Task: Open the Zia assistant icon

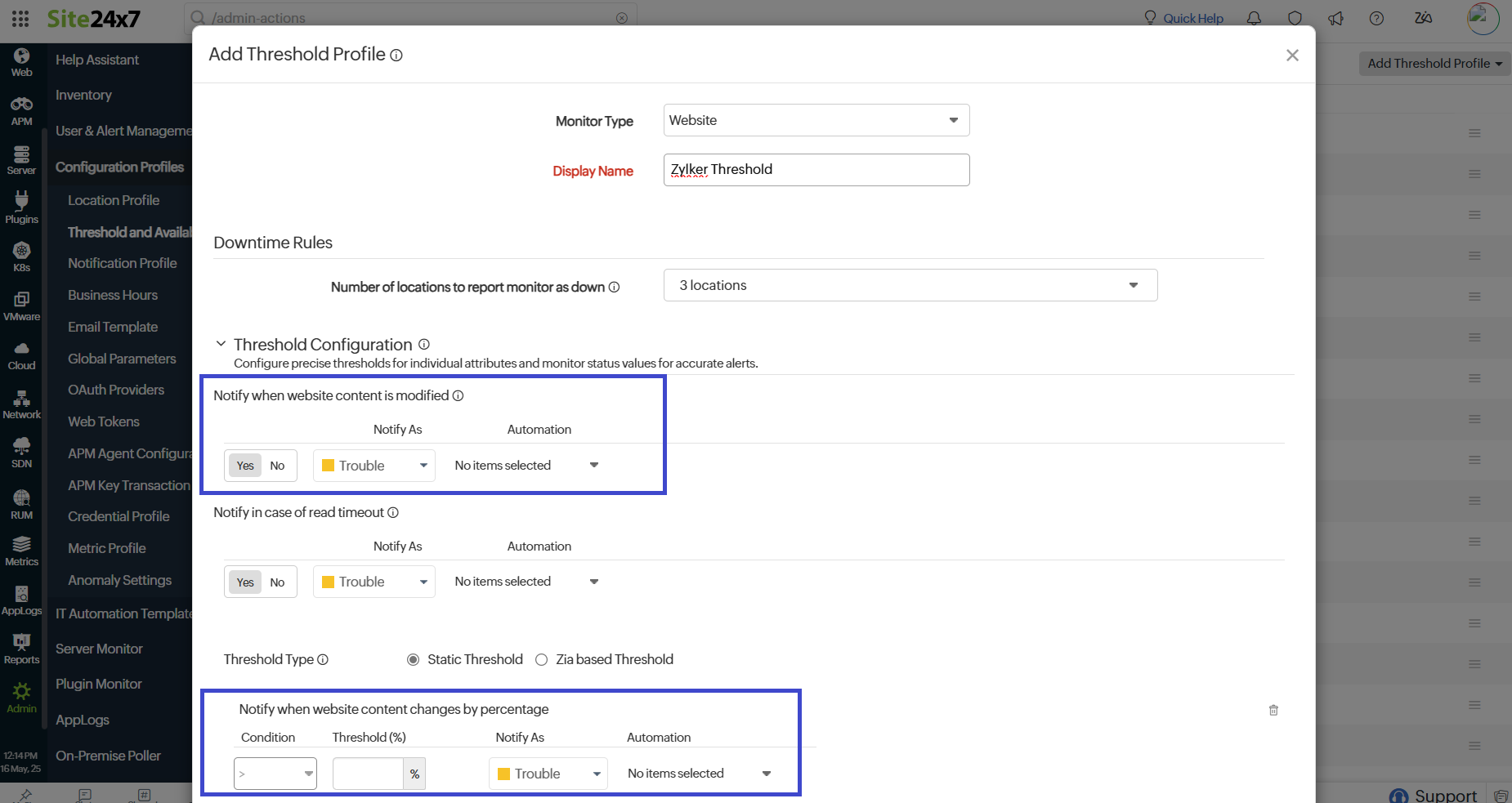Action: [1423, 18]
